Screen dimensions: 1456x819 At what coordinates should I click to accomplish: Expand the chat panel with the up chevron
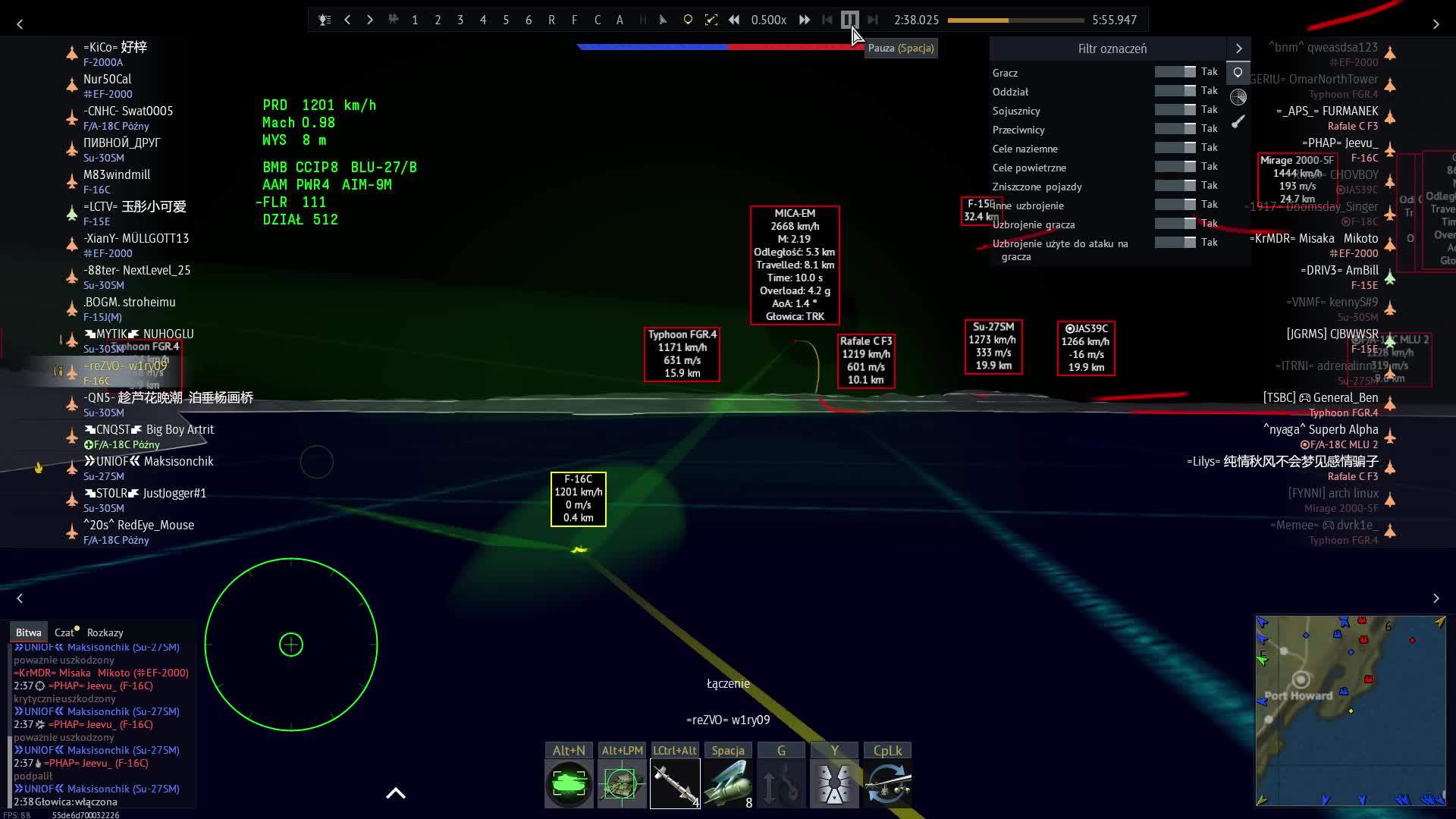click(x=396, y=793)
